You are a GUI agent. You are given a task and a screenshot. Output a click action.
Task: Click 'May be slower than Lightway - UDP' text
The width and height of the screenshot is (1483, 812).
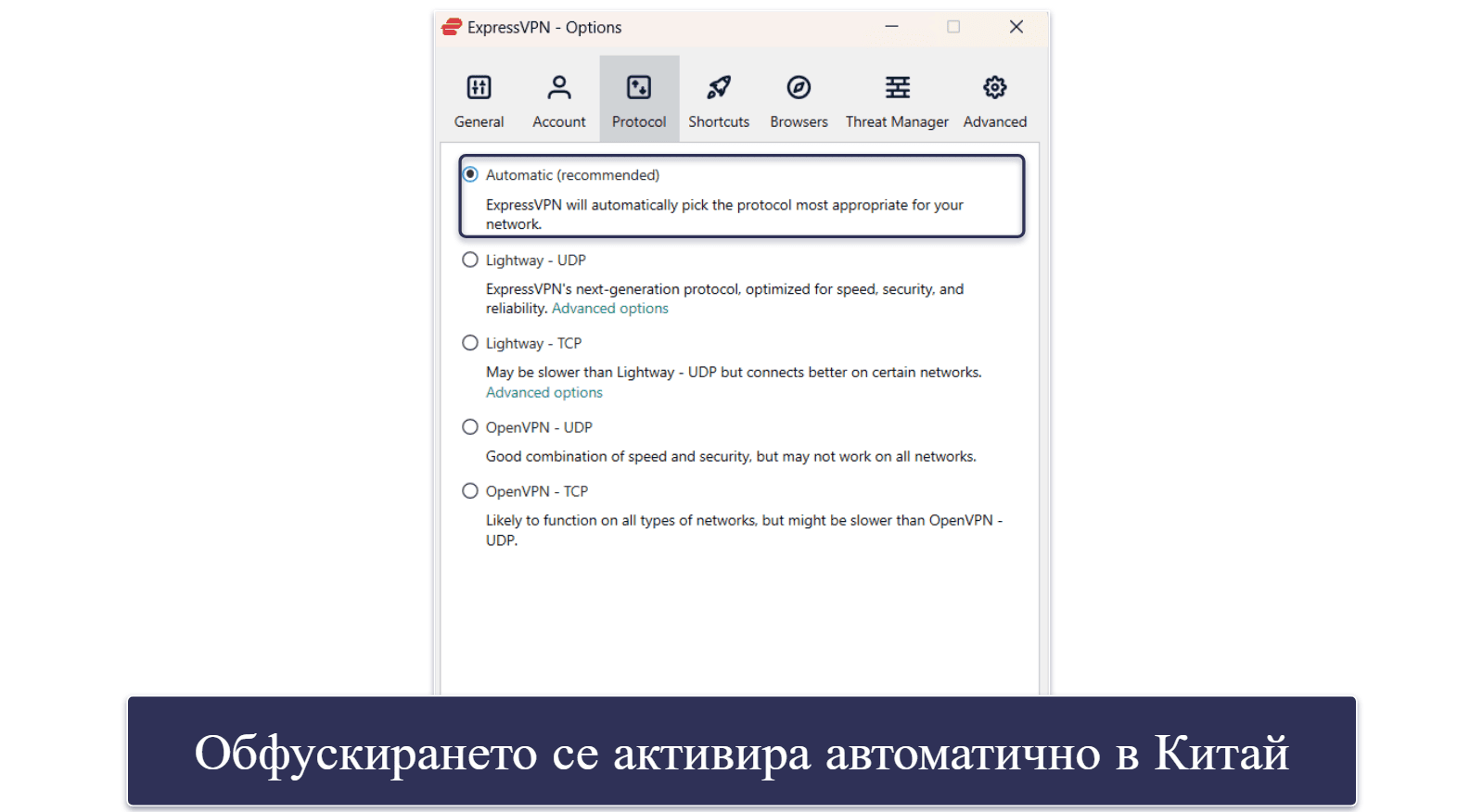(734, 373)
